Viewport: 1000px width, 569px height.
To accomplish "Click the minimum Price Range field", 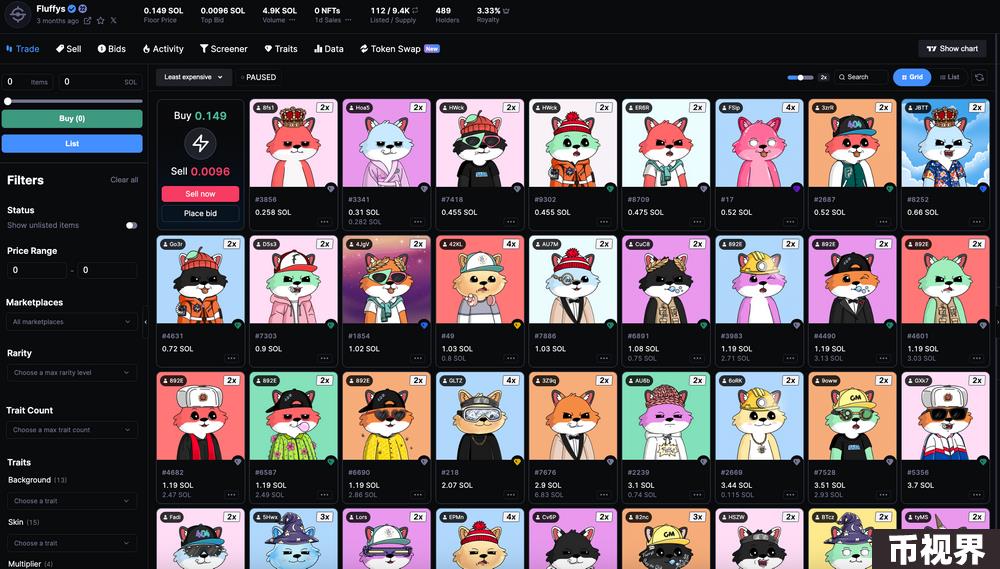I will [36, 270].
